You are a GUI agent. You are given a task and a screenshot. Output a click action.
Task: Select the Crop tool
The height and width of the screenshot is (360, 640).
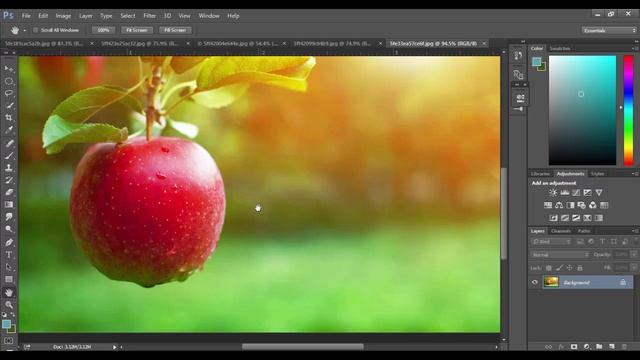[x=9, y=118]
